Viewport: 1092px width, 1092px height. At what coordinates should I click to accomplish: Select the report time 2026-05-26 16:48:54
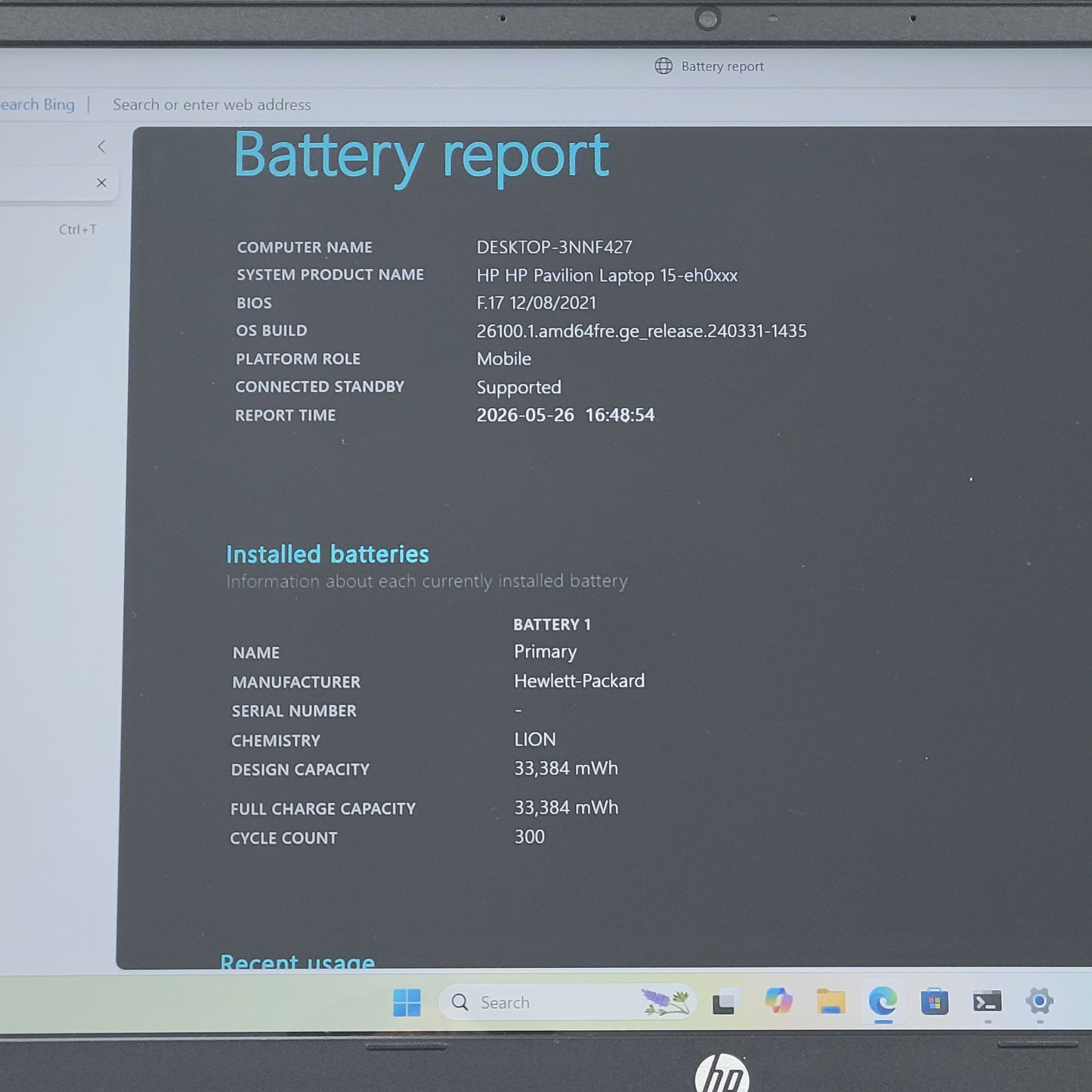(x=565, y=415)
